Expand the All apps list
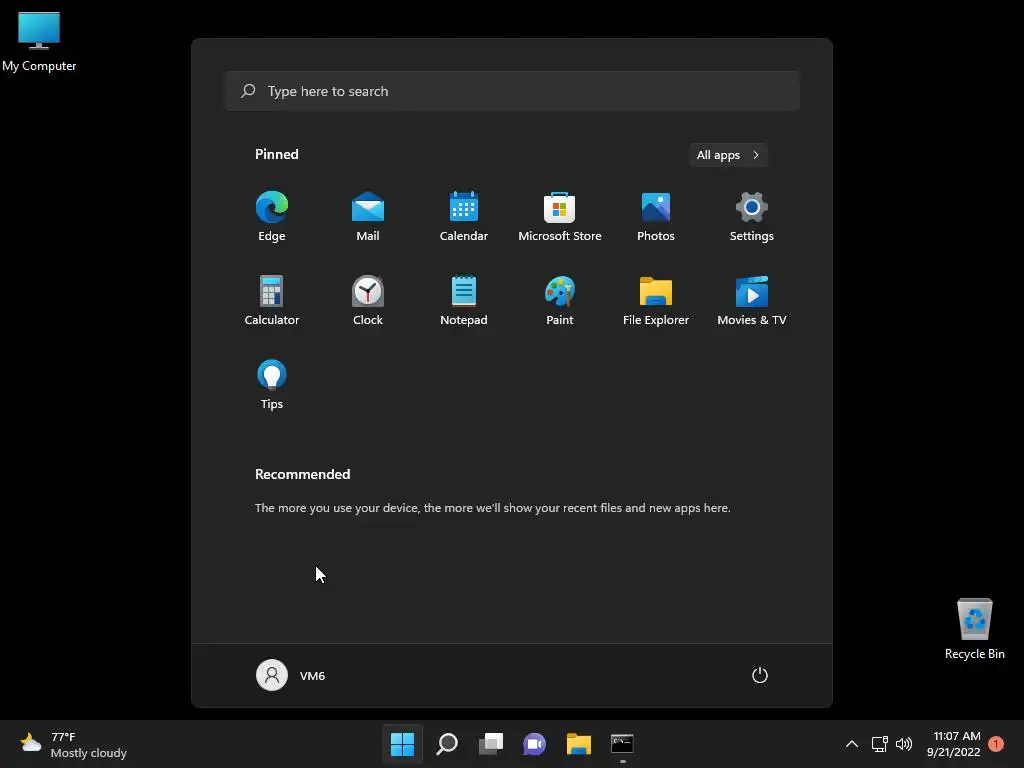The width and height of the screenshot is (1024, 768). pos(728,155)
